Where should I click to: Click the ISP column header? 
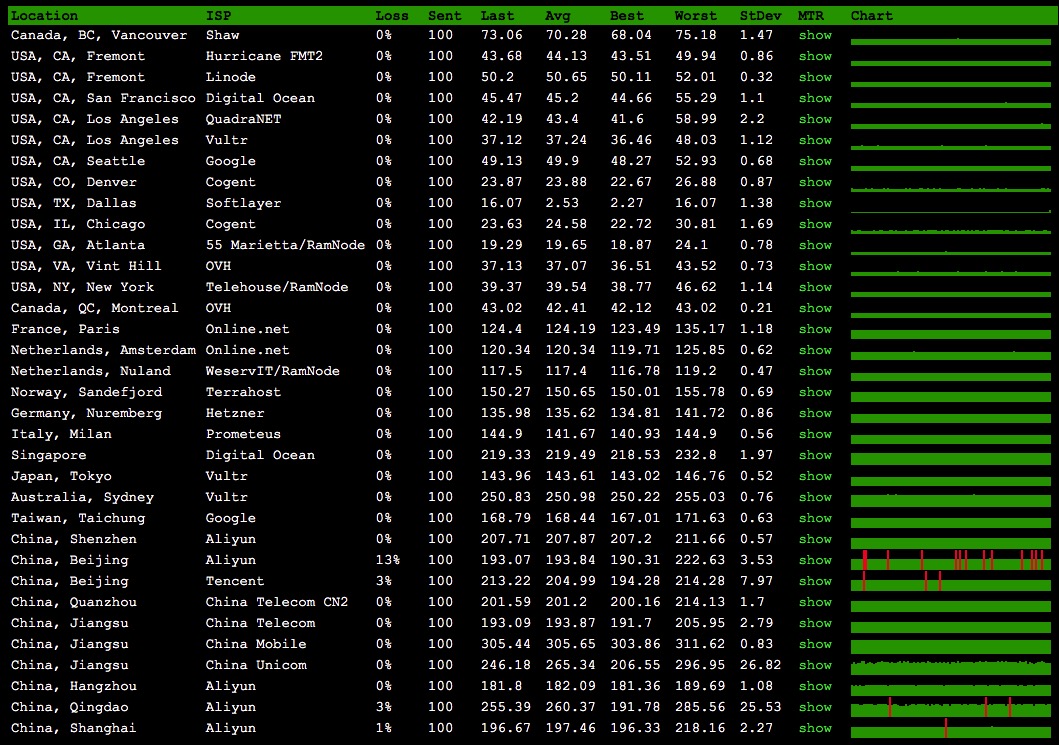218,16
